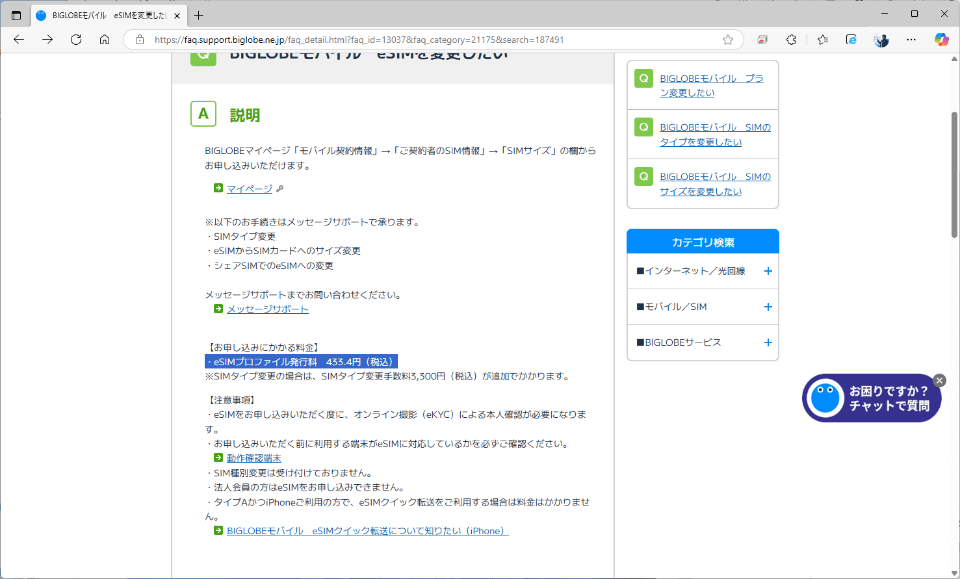Viewport: 960px width, 579px height.
Task: Open a new browser tab
Action: tap(198, 15)
